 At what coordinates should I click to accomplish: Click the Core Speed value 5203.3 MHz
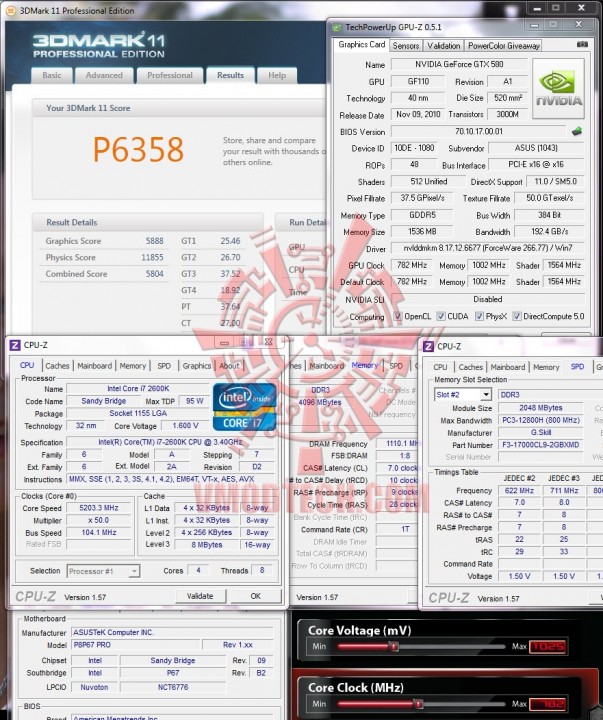[x=99, y=508]
